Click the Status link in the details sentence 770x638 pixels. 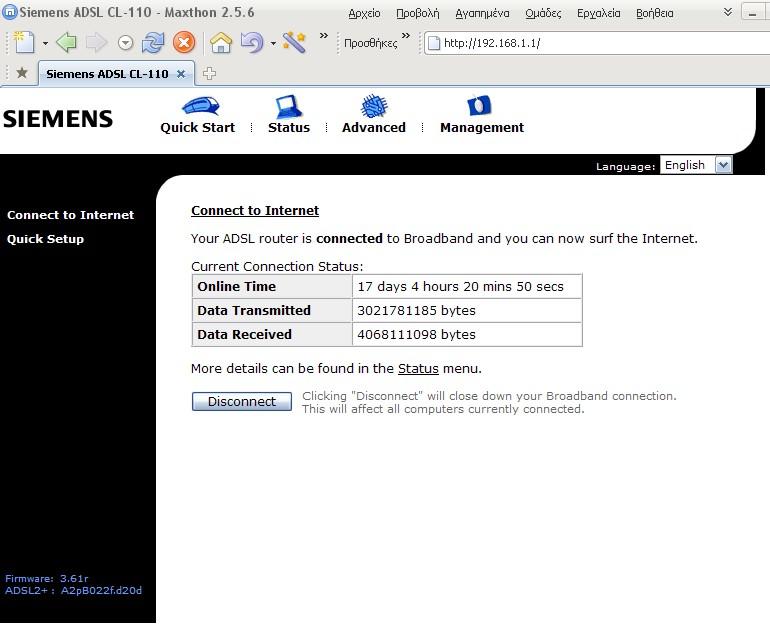pos(418,368)
